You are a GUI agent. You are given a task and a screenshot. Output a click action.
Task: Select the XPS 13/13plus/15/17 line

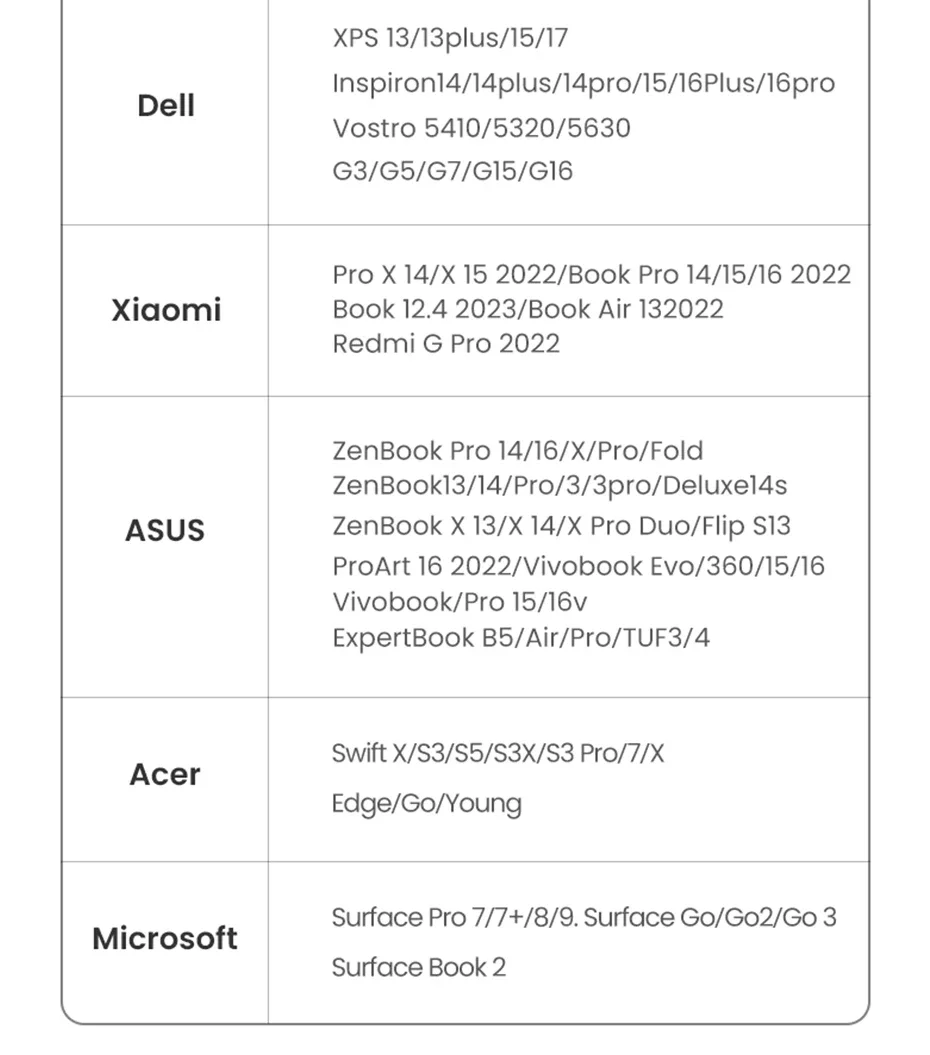pos(450,39)
